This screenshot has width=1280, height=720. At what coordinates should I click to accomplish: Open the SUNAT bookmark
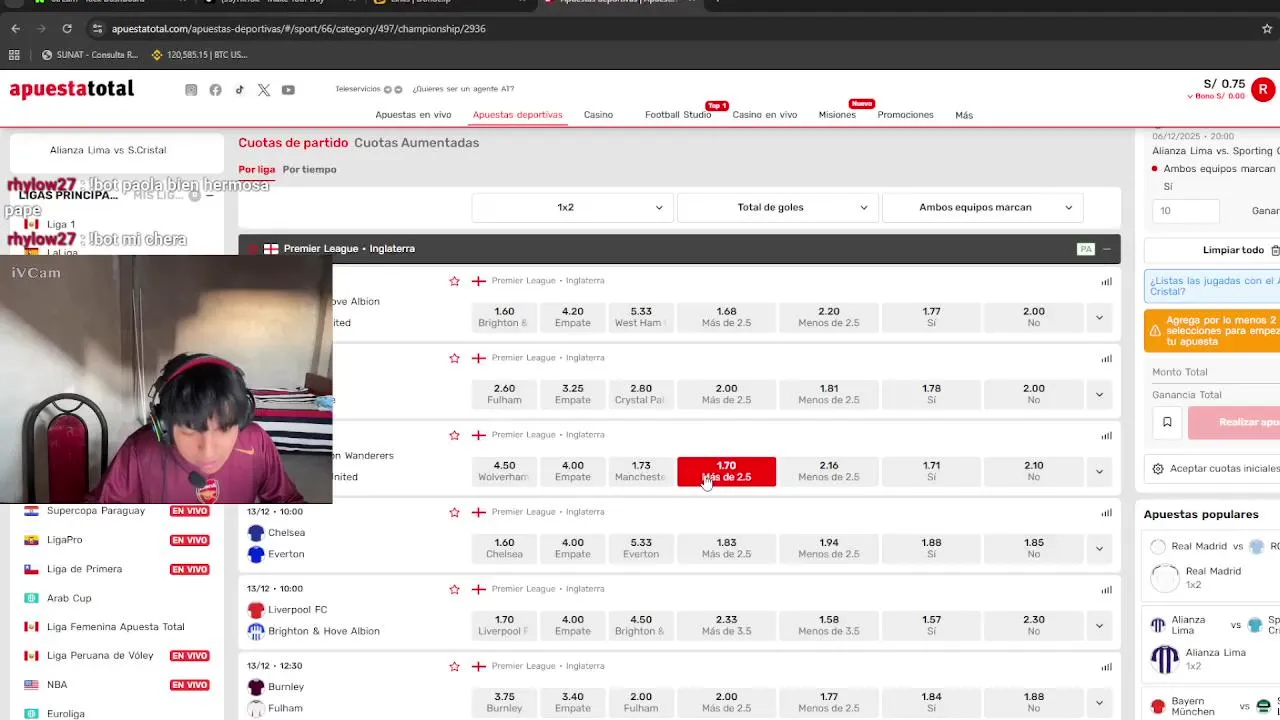(x=90, y=55)
